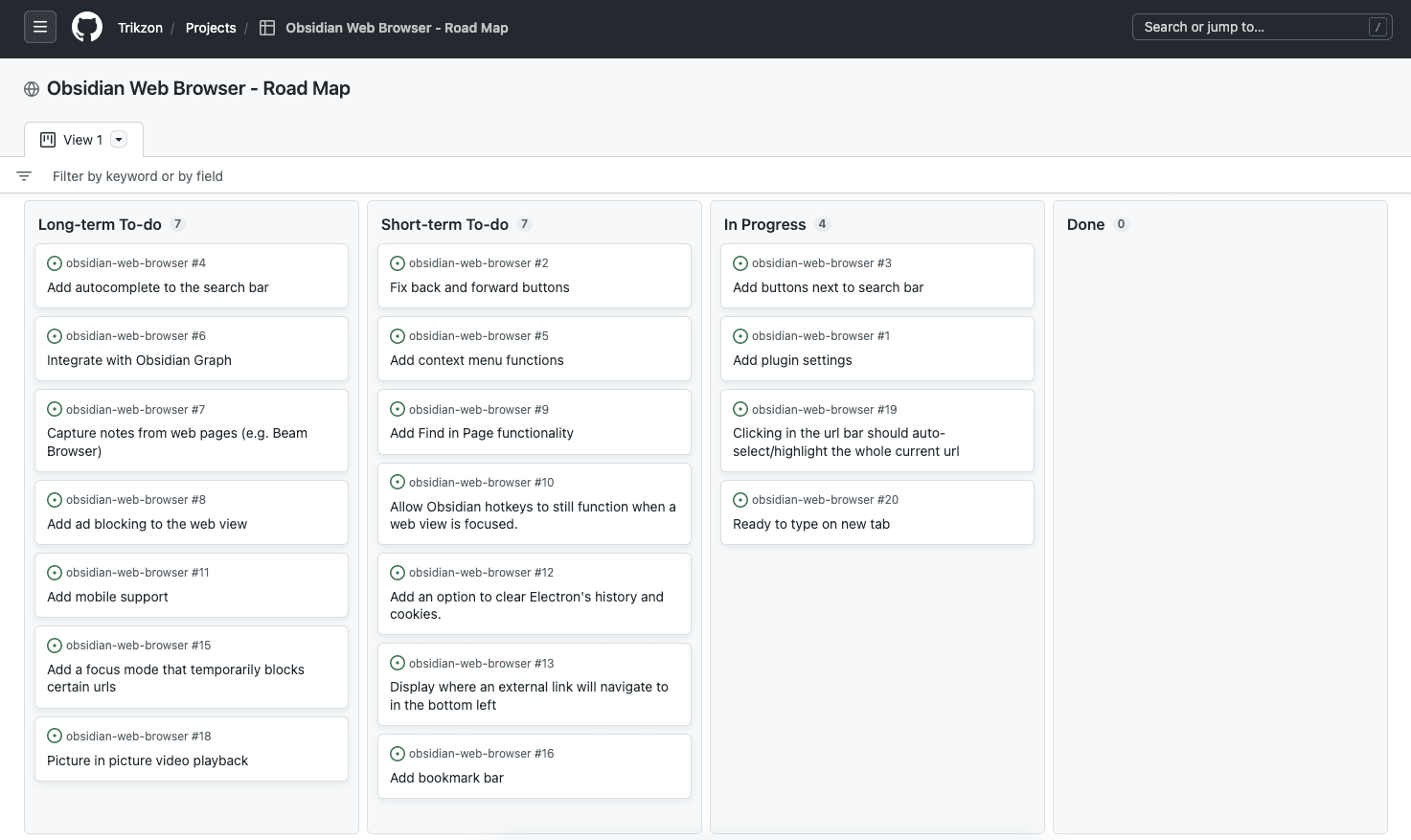Screen dimensions: 1411x840
Task: Open issue Add ad blocking to the web view
Action: [147, 524]
